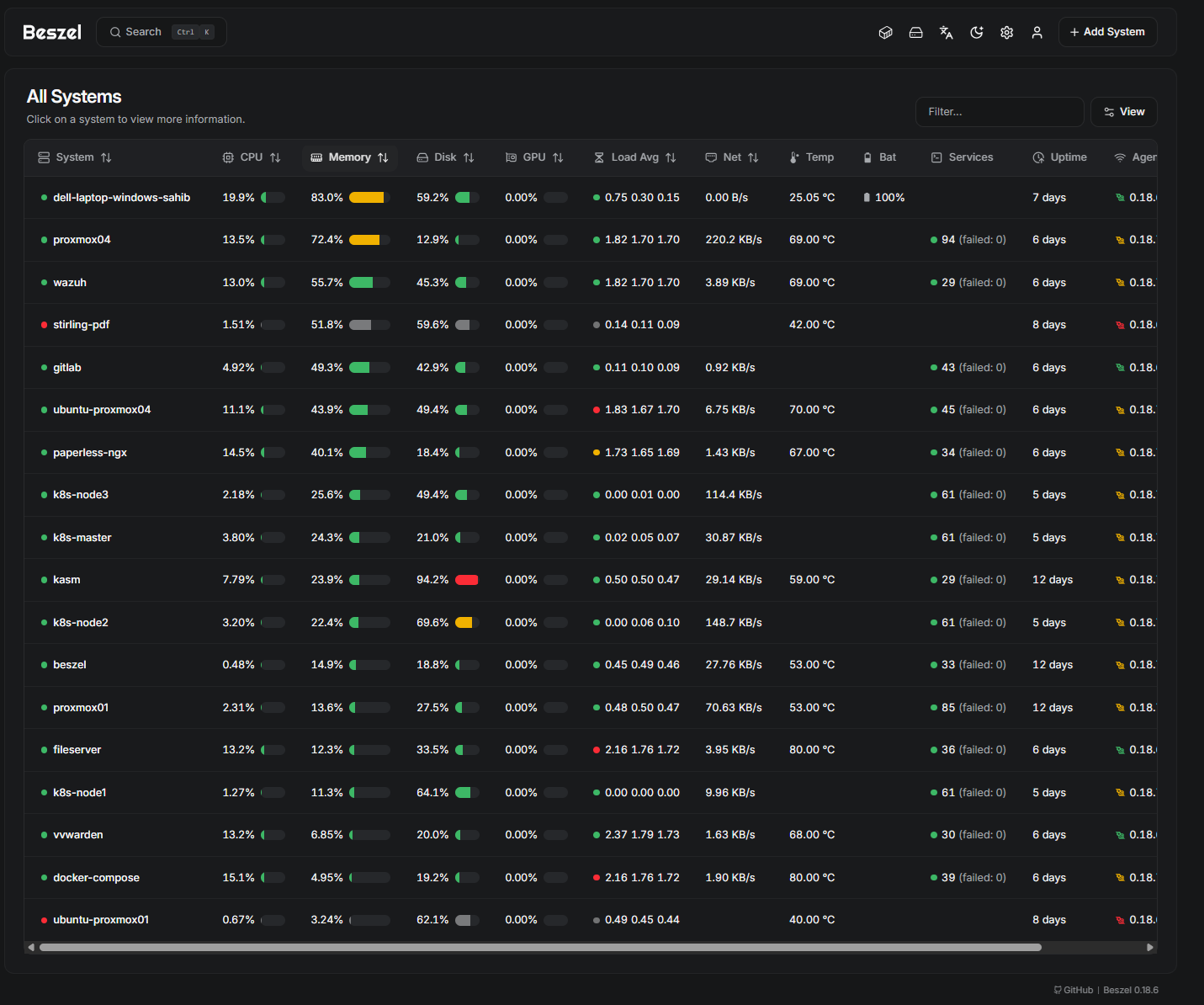1204x1005 pixels.
Task: Click the package icon in the header
Action: click(885, 32)
